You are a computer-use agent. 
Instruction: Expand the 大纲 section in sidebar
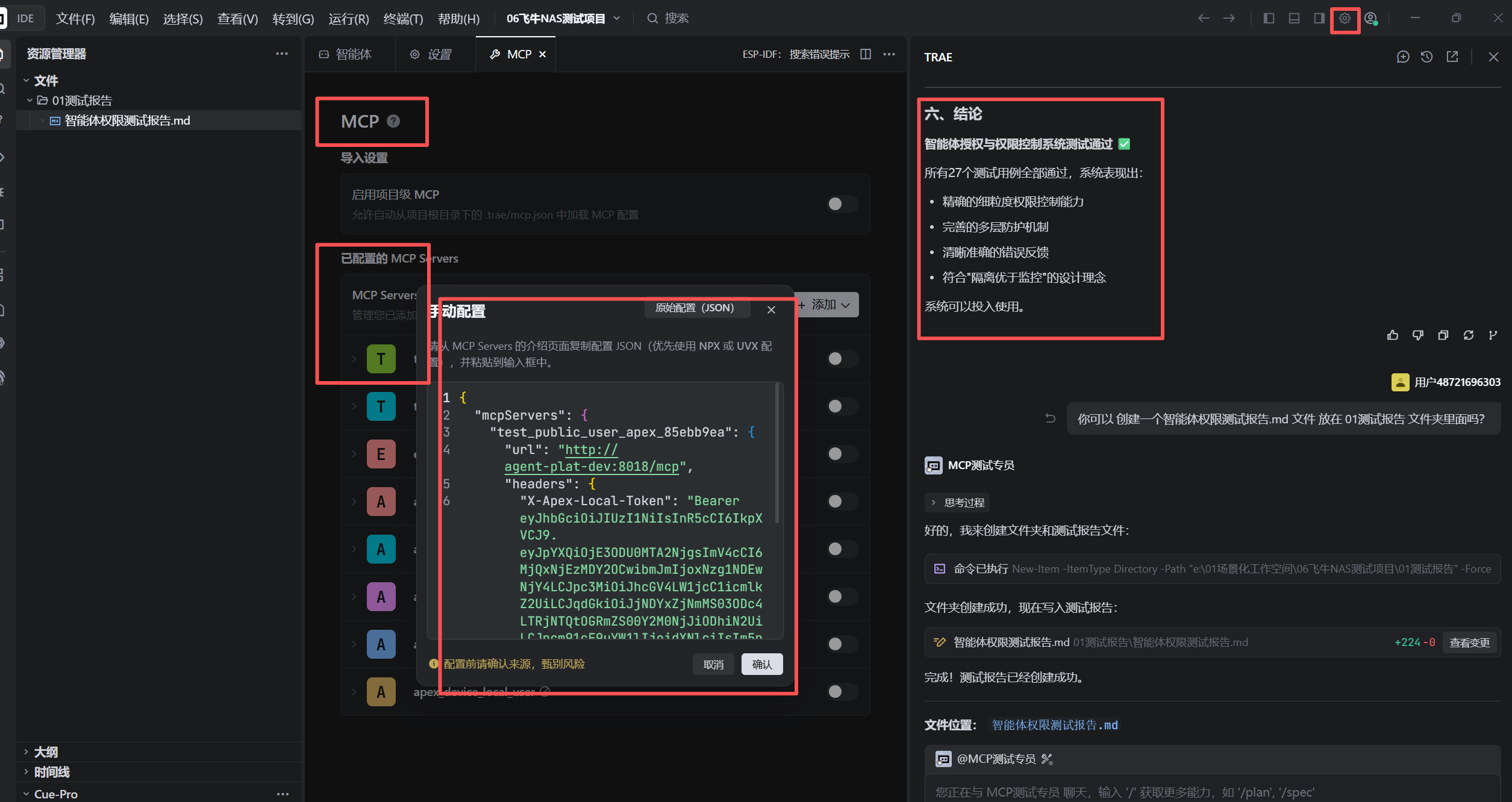(46, 752)
